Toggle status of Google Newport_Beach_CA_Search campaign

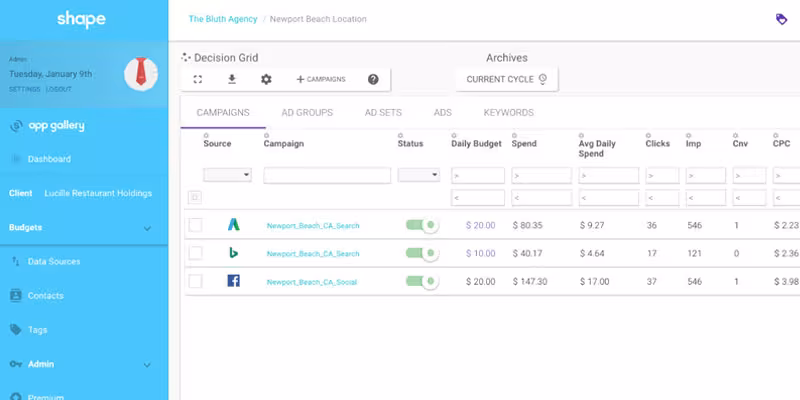pos(422,225)
